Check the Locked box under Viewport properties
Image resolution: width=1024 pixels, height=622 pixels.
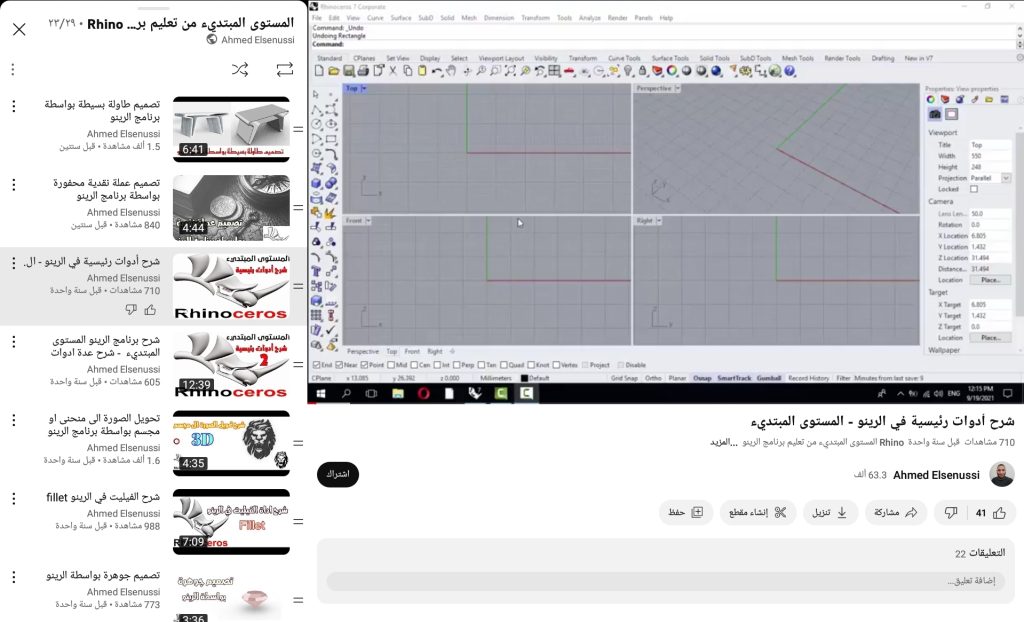(973, 187)
